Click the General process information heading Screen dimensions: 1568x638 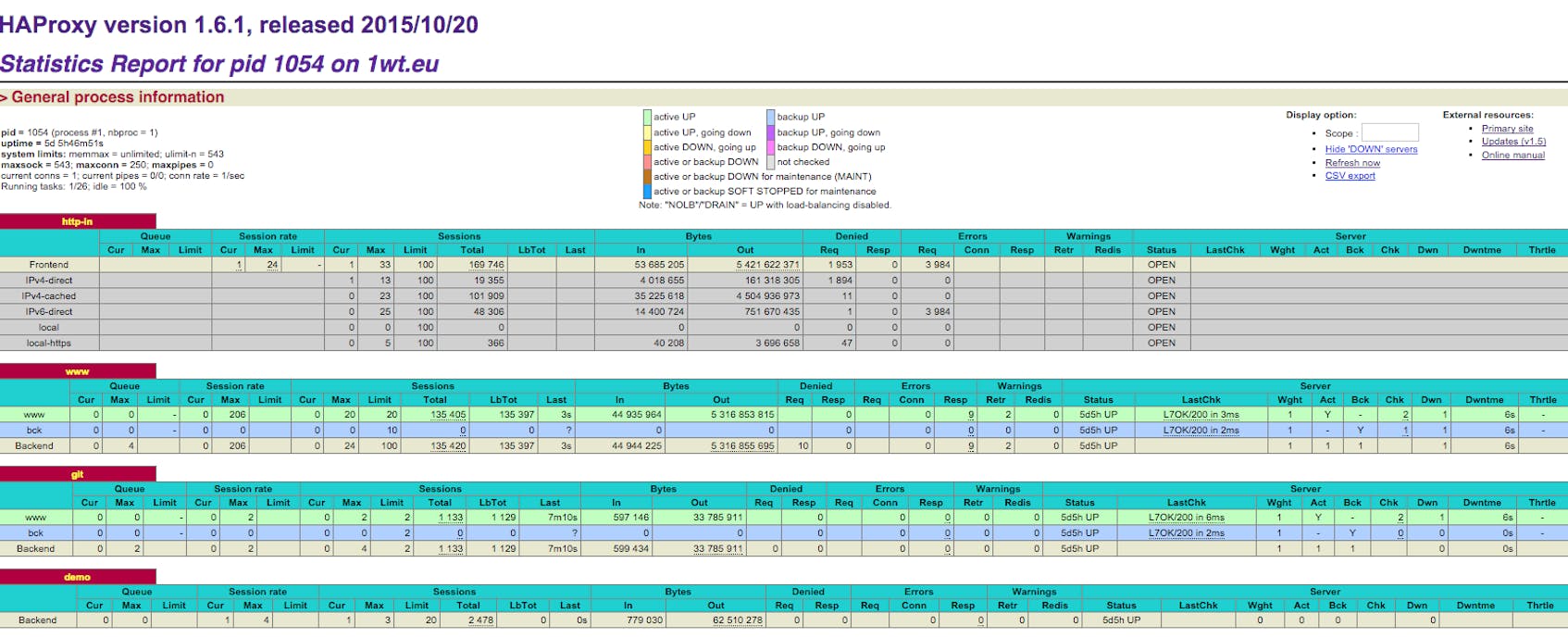point(118,97)
